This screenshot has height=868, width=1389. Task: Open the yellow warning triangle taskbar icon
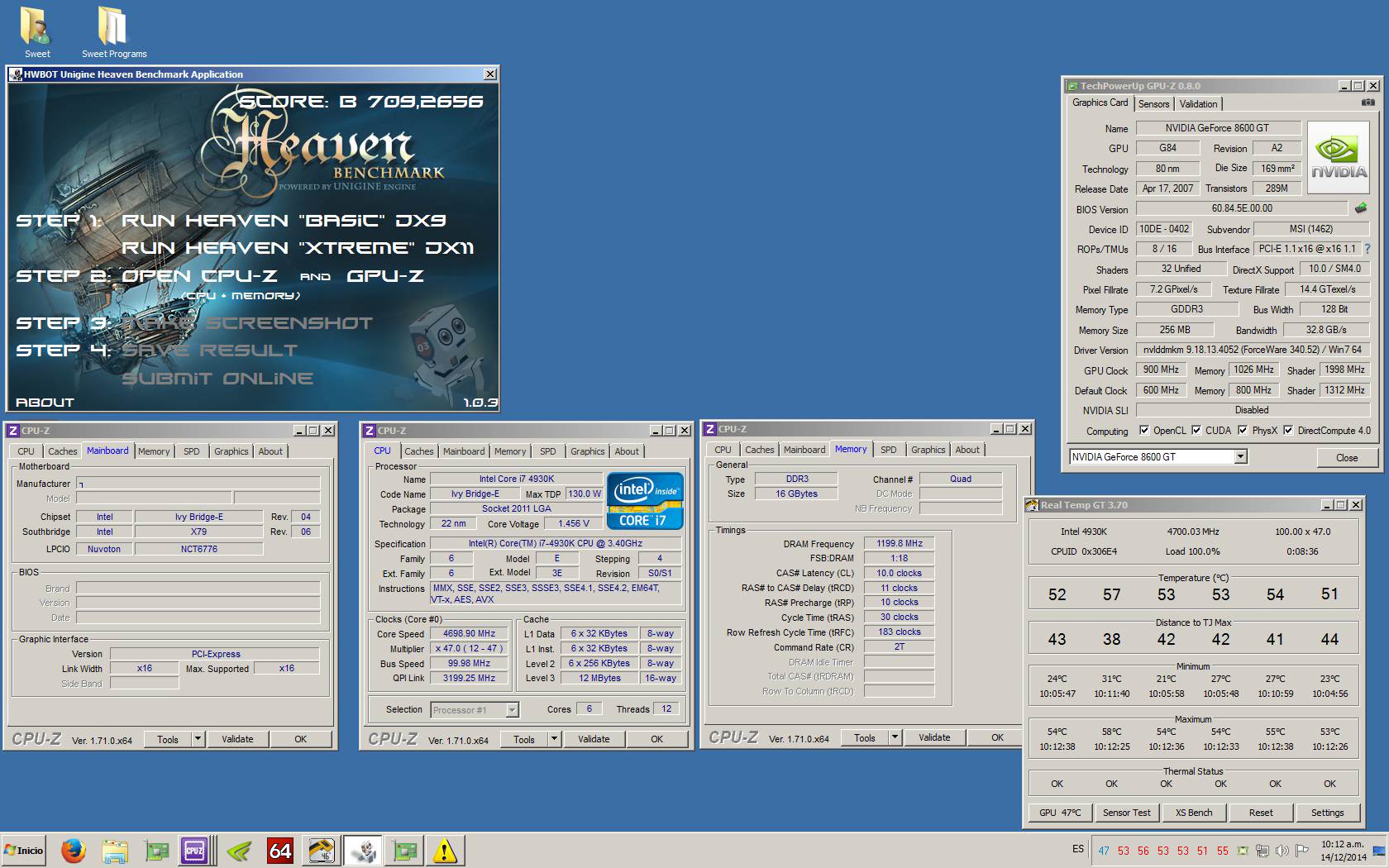click(x=445, y=850)
